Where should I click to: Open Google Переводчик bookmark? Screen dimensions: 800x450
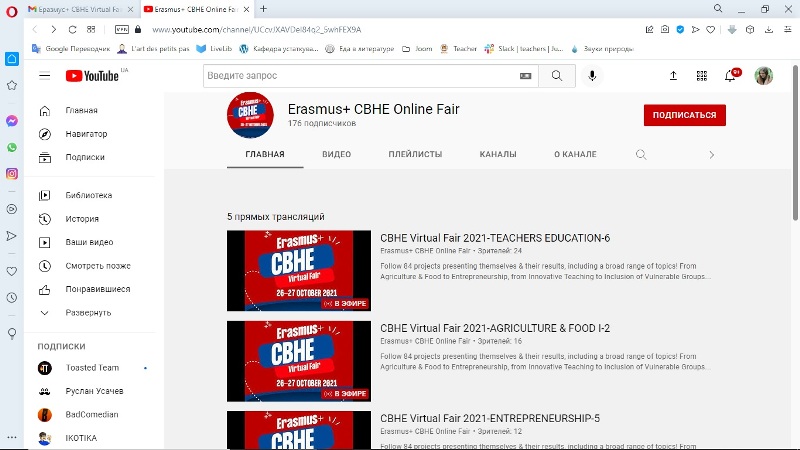(x=71, y=48)
